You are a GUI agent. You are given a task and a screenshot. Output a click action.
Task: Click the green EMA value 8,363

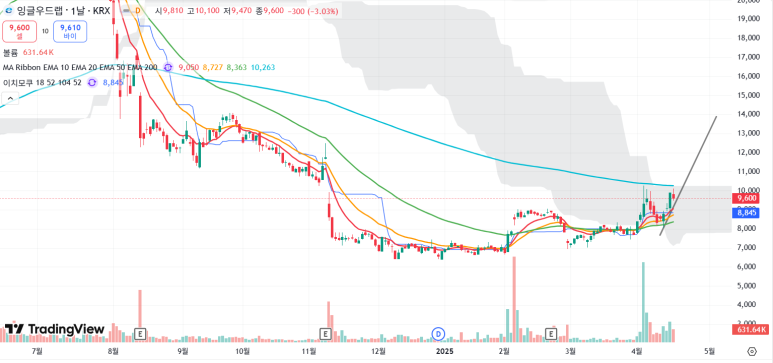237,67
